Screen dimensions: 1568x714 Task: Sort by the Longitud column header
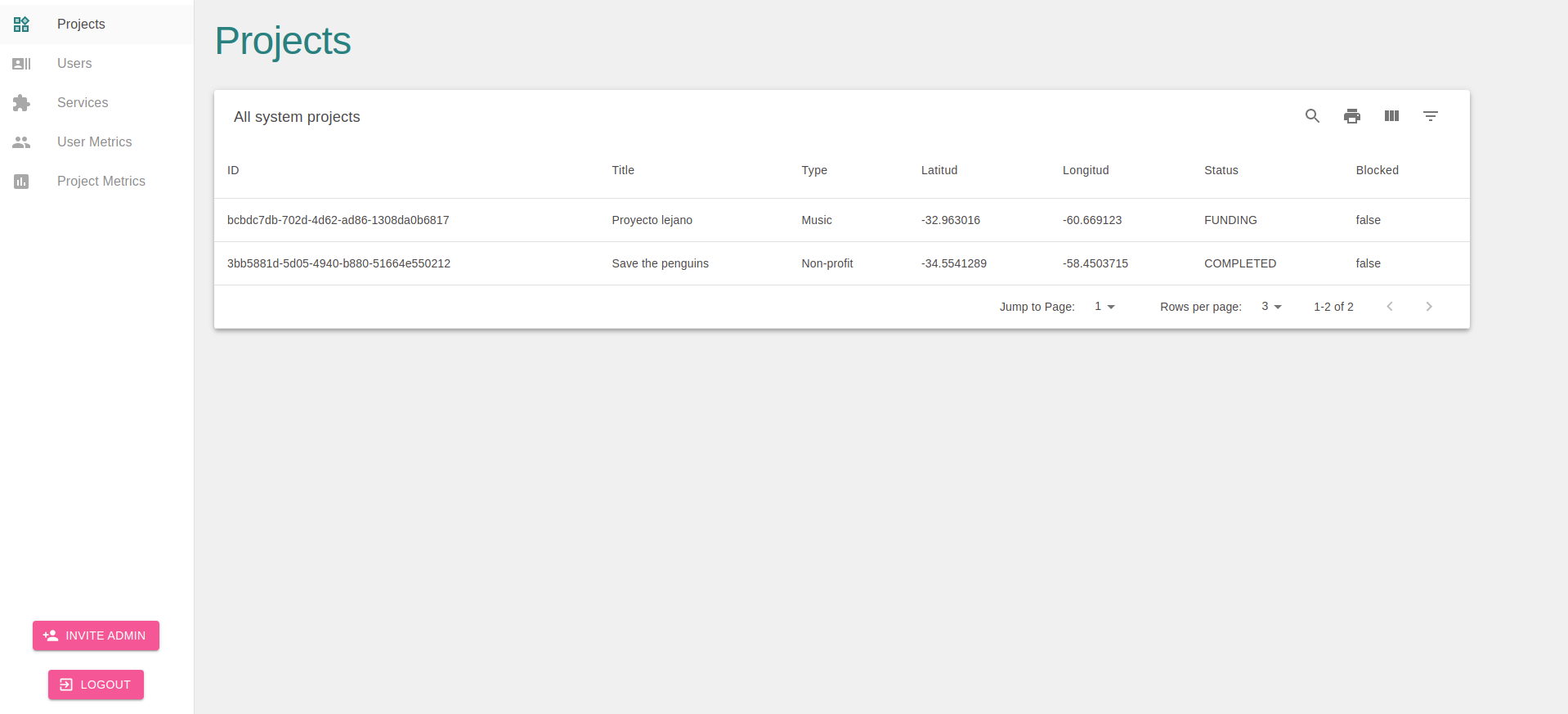1086,170
